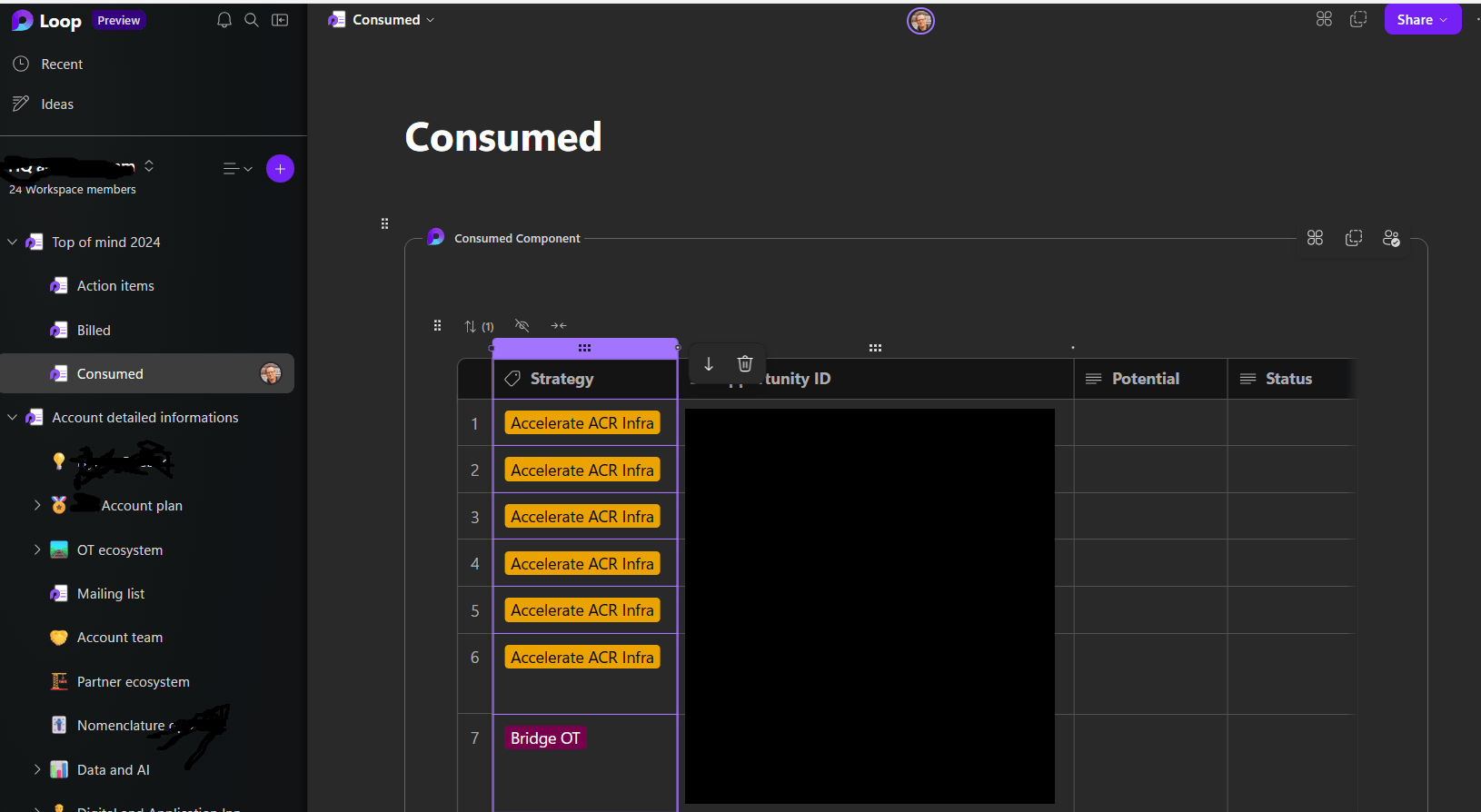
Task: Click the user avatar in top bar
Action: click(920, 20)
